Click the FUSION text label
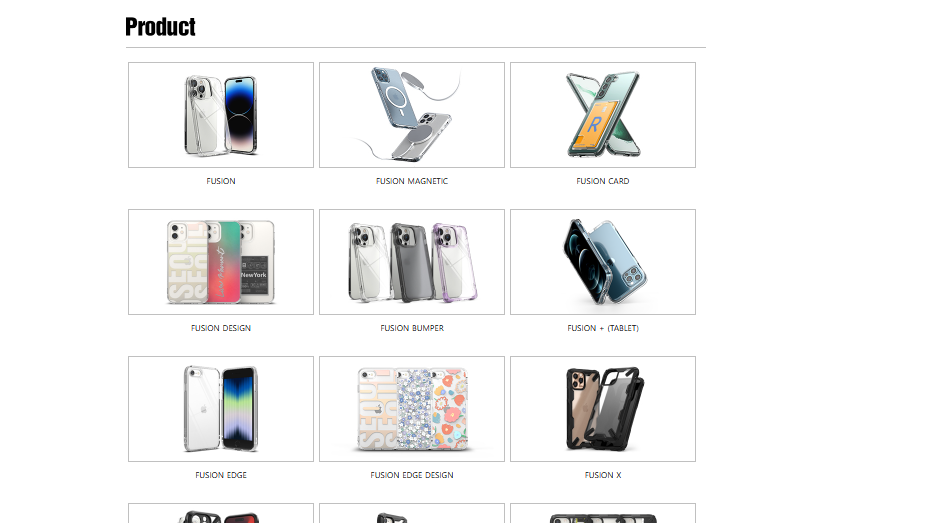 coord(221,181)
